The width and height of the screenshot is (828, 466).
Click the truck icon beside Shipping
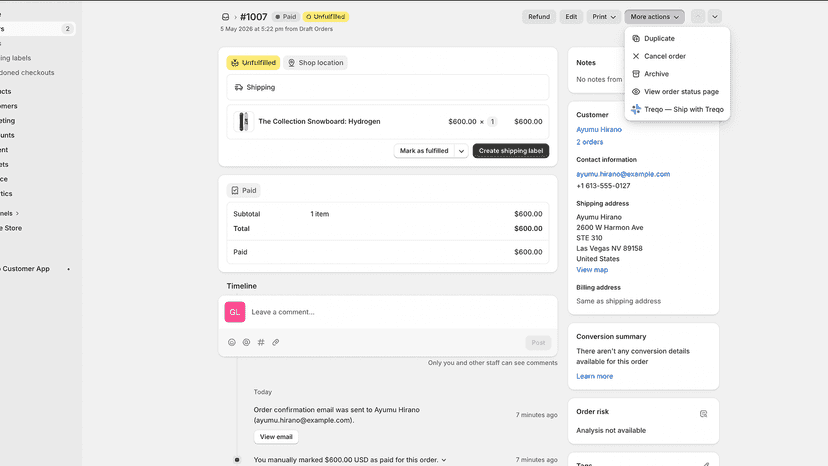(239, 87)
